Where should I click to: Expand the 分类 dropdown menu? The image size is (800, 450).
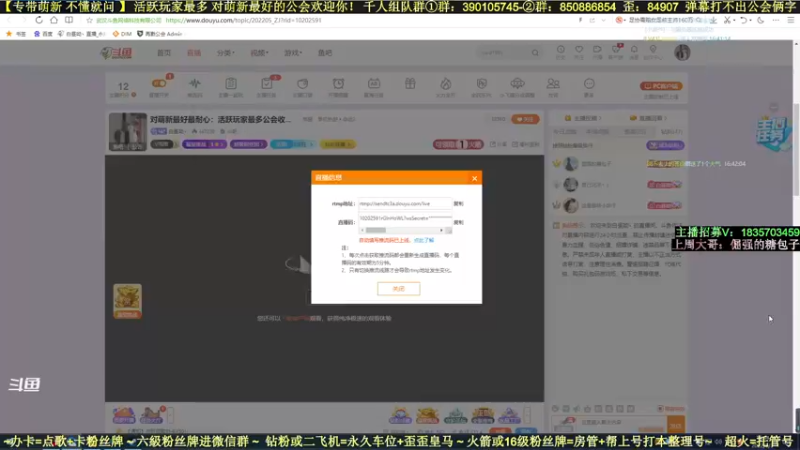click(x=226, y=53)
